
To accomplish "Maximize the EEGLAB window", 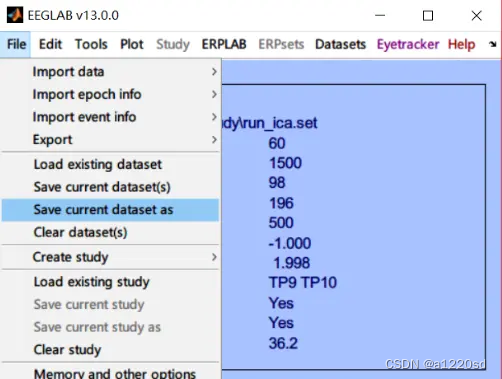I will (x=428, y=15).
